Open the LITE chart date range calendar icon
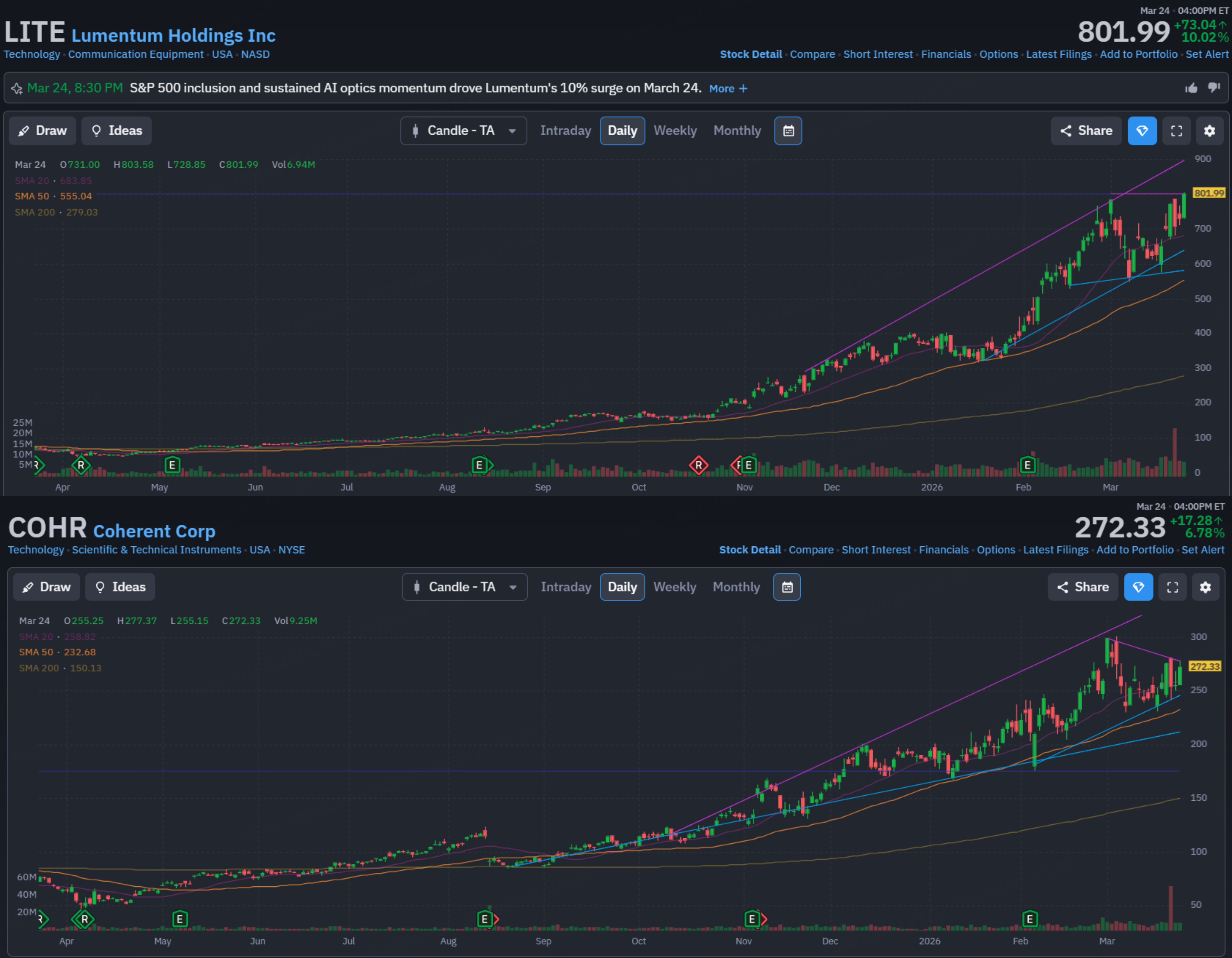1232x958 pixels. (x=788, y=131)
